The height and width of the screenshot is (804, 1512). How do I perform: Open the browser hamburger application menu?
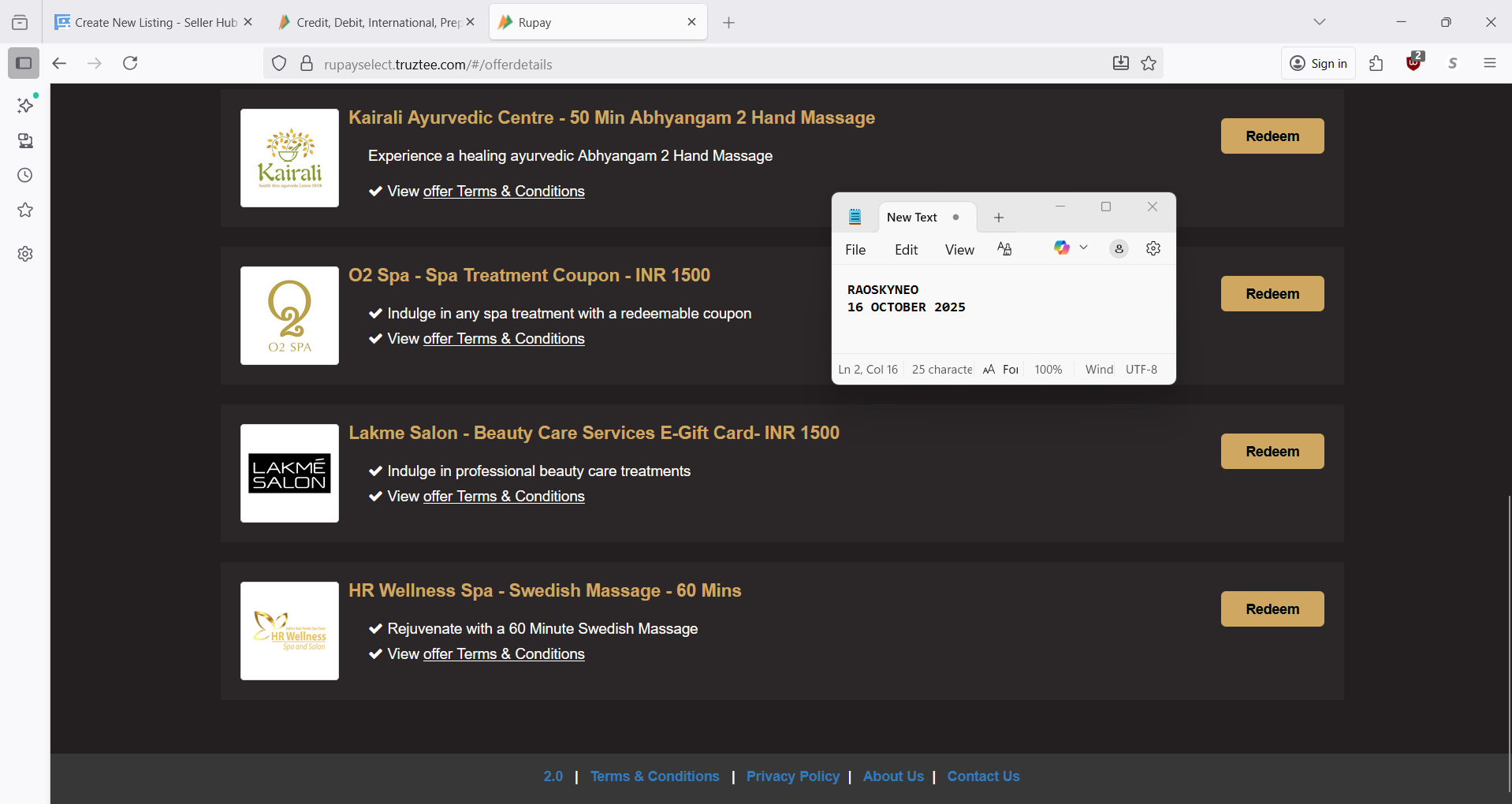tap(1489, 63)
